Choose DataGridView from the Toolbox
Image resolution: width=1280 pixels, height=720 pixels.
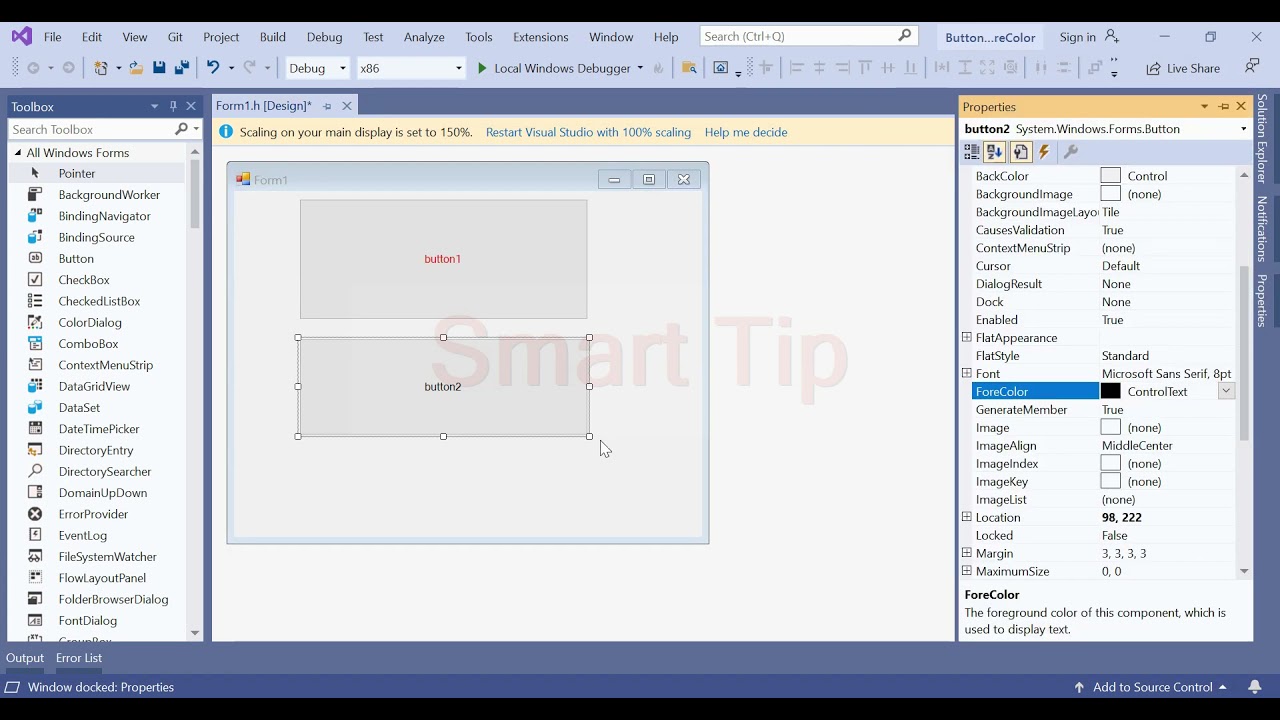[x=96, y=386]
